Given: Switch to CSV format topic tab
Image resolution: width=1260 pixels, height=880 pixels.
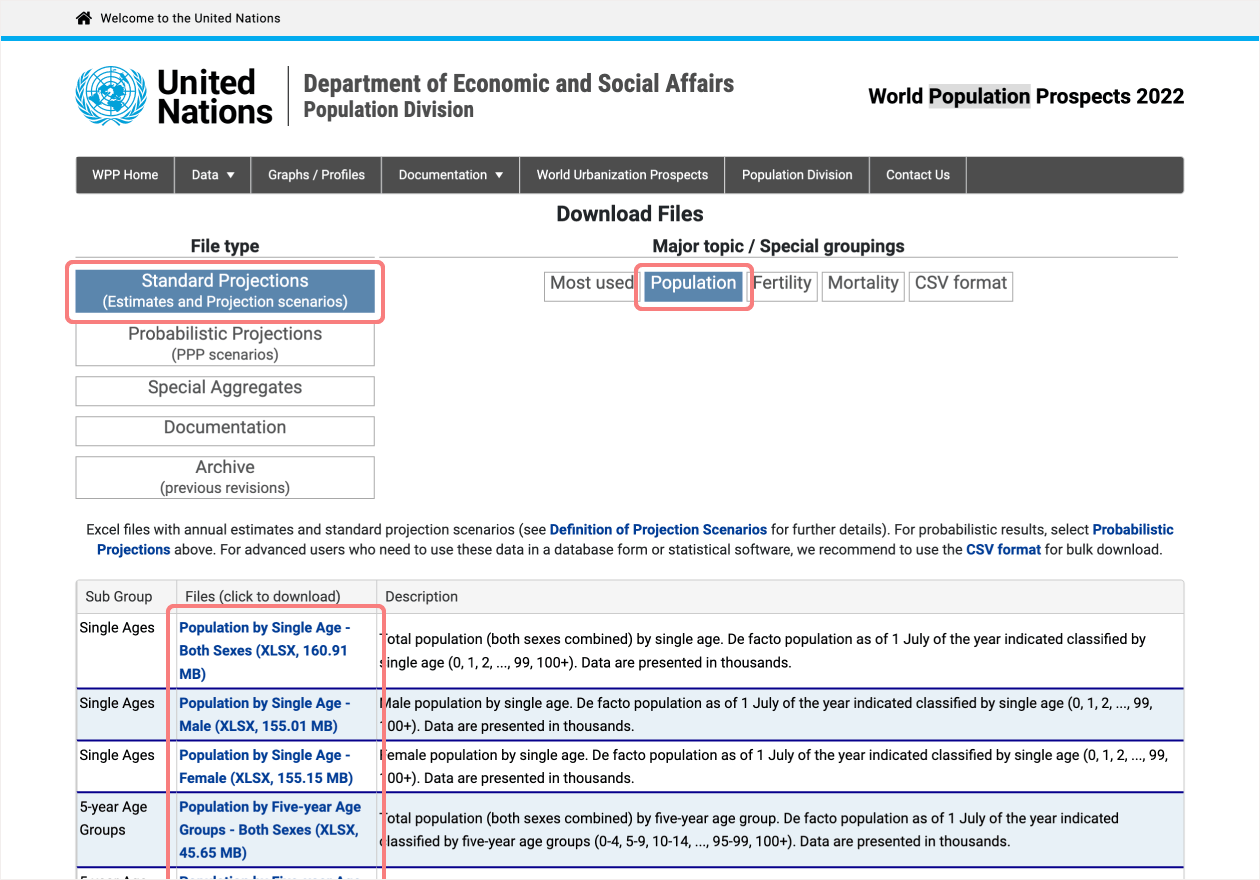Looking at the screenshot, I should click(961, 285).
